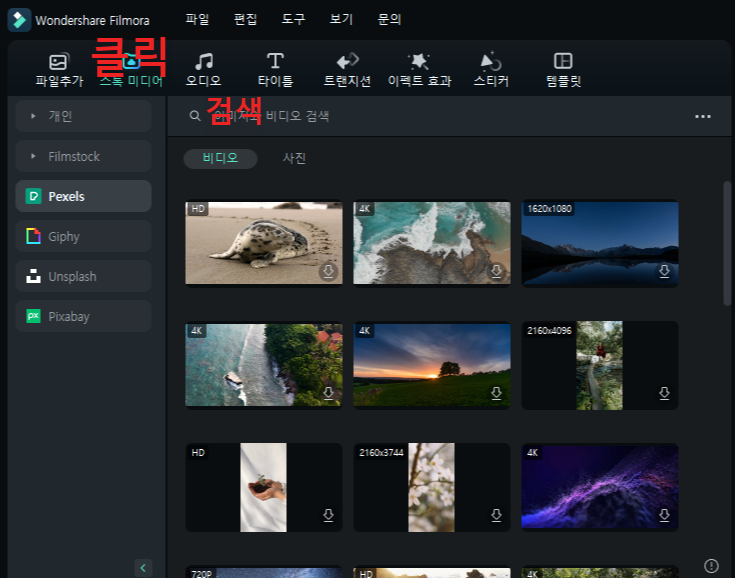Viewport: 735px width, 578px height.
Task: Download the sunset meadow 4K video
Action: [496, 393]
